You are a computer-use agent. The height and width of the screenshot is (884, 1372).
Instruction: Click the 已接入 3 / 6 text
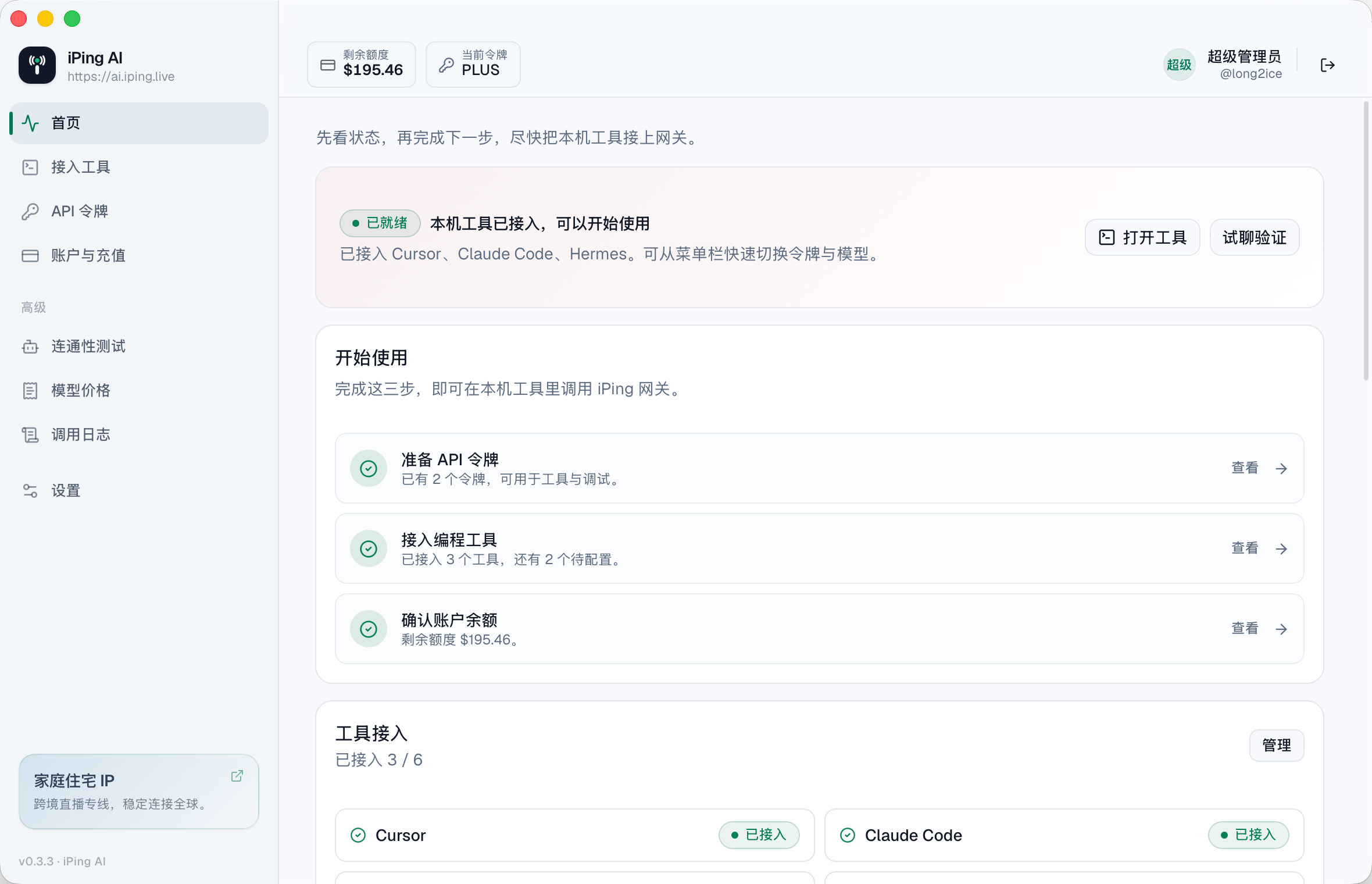[x=379, y=760]
